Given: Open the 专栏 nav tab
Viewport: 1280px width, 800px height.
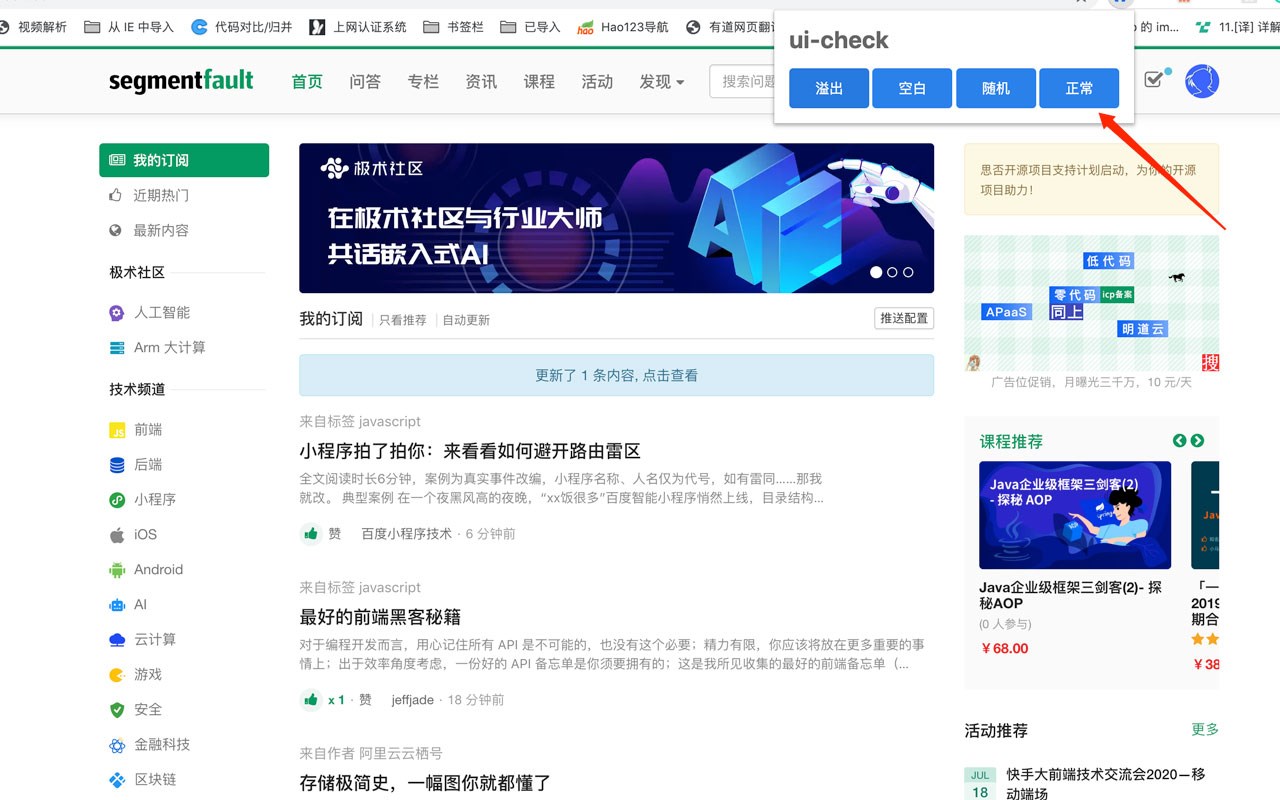Looking at the screenshot, I should [423, 82].
